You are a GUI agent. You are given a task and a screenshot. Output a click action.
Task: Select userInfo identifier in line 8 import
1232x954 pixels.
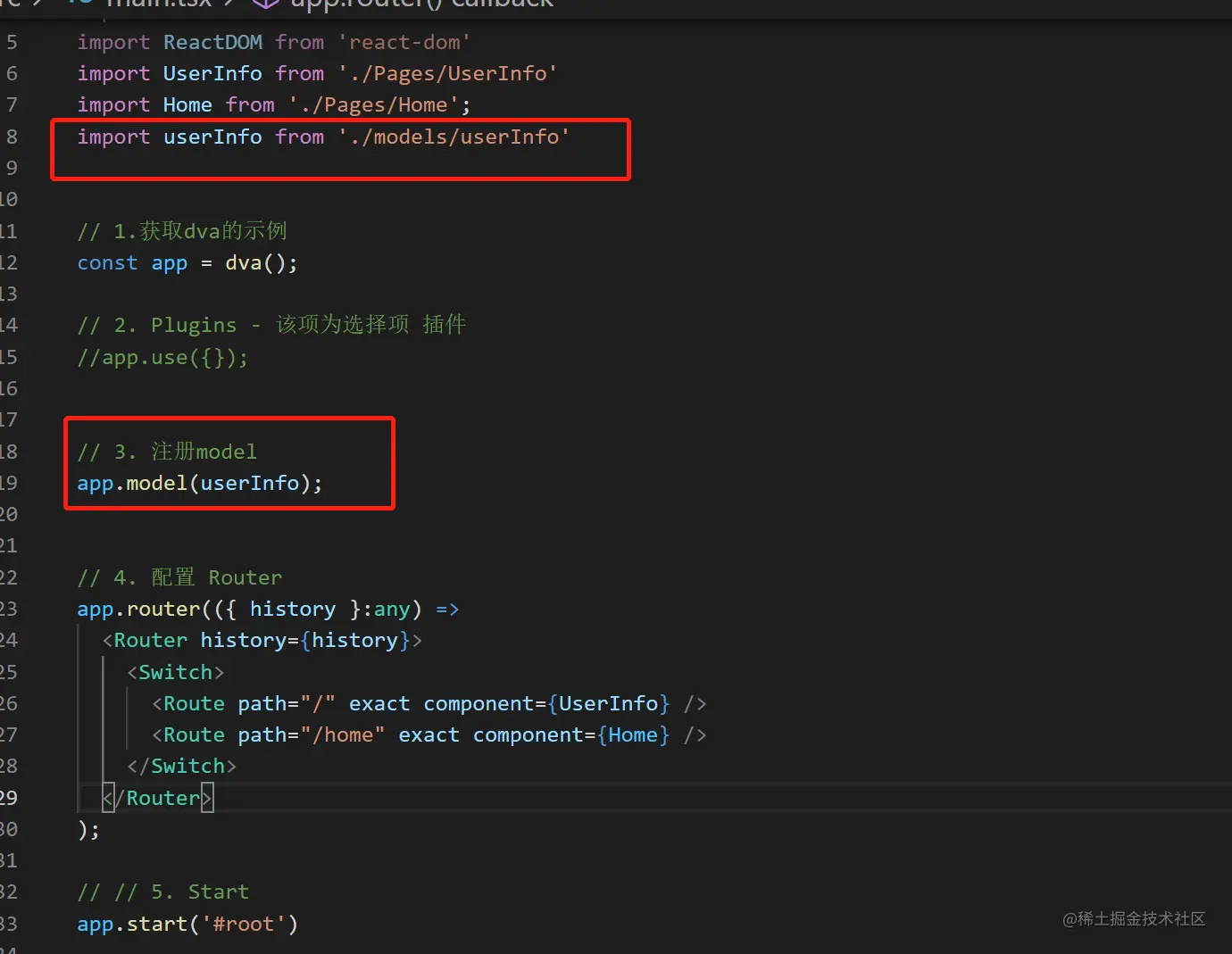[212, 137]
